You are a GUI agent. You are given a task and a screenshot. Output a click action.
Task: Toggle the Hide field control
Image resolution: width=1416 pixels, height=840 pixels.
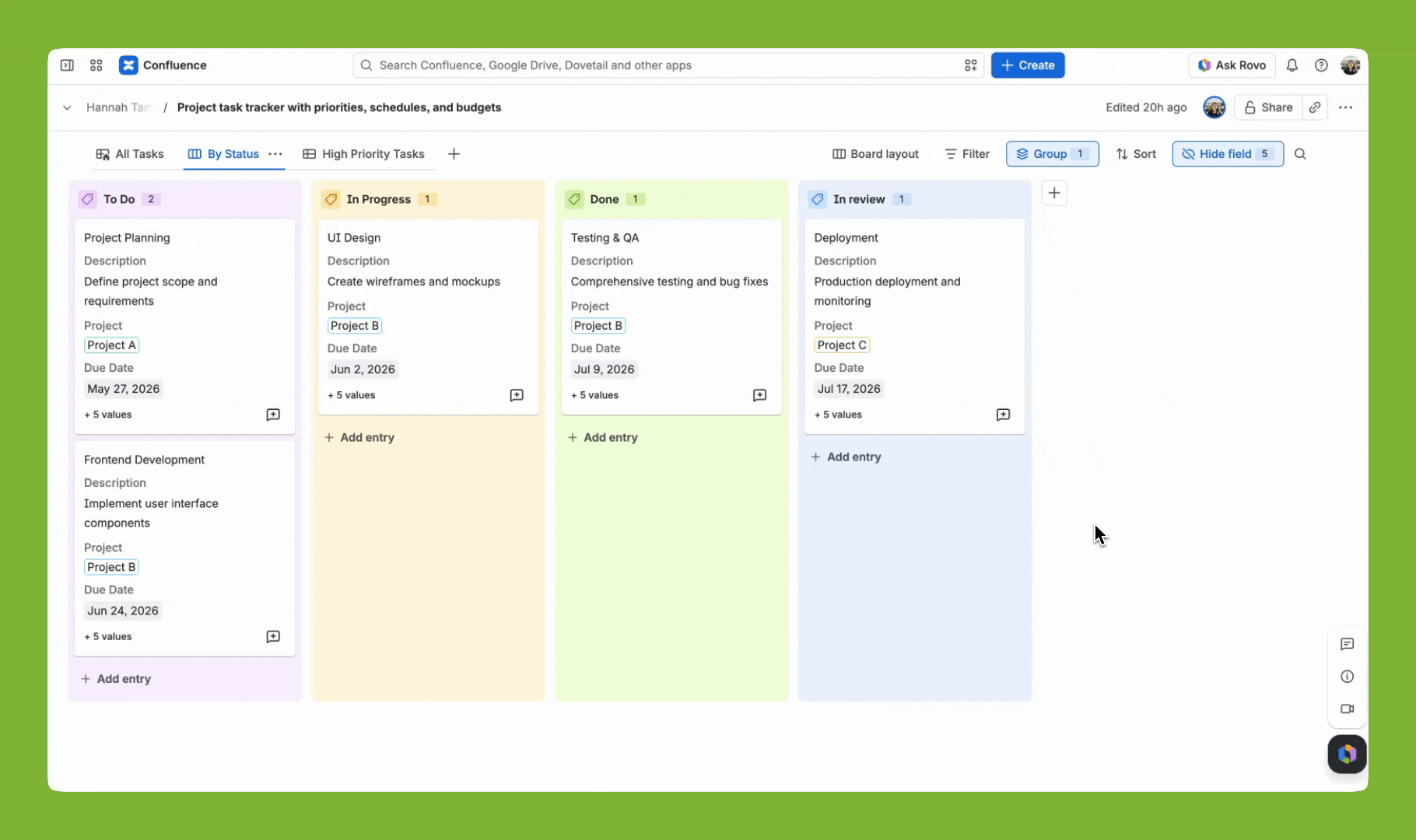1228,154
